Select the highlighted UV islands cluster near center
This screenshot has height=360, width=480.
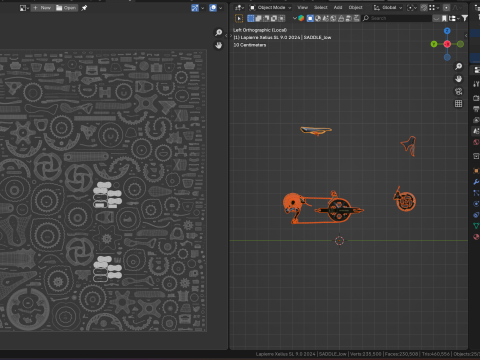click(107, 195)
